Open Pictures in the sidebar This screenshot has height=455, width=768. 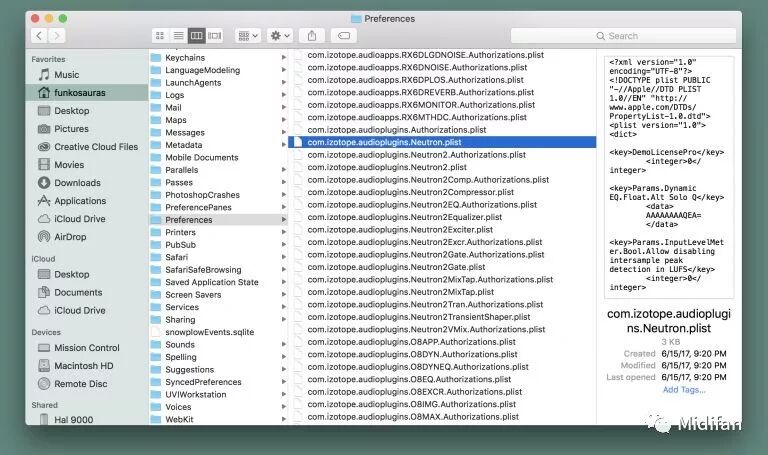pos(87,129)
